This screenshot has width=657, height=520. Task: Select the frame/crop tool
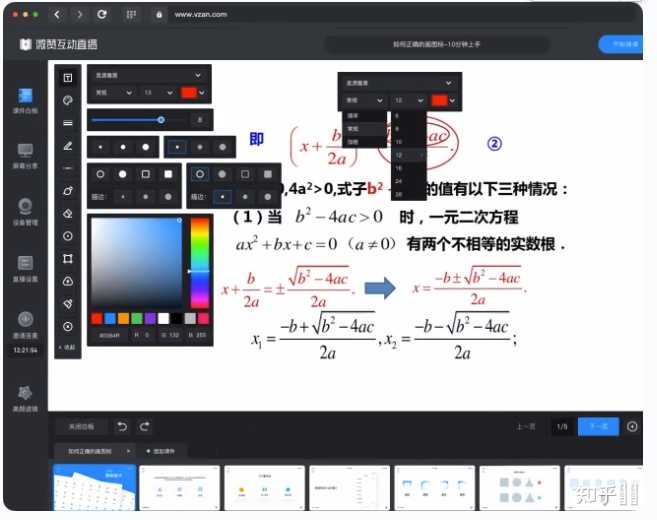[67, 259]
